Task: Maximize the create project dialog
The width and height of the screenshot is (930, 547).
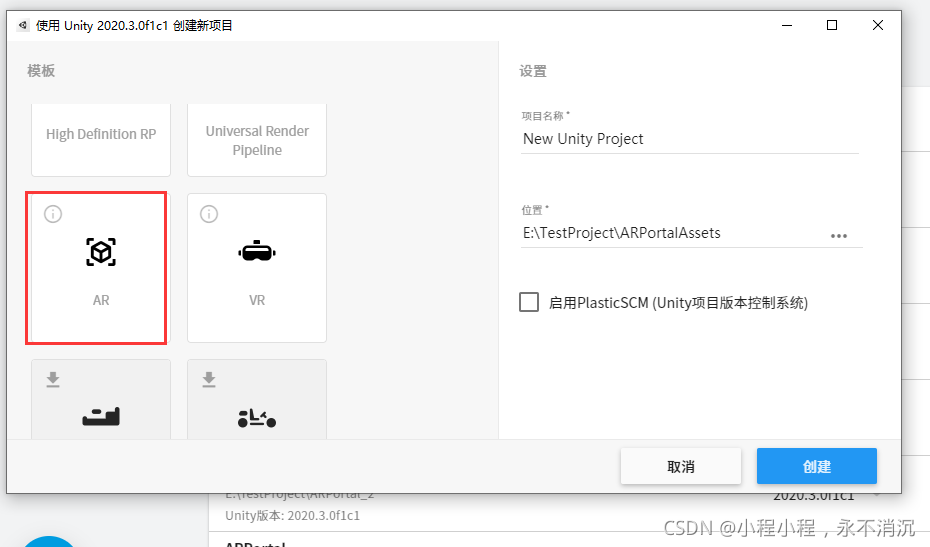Action: [832, 25]
